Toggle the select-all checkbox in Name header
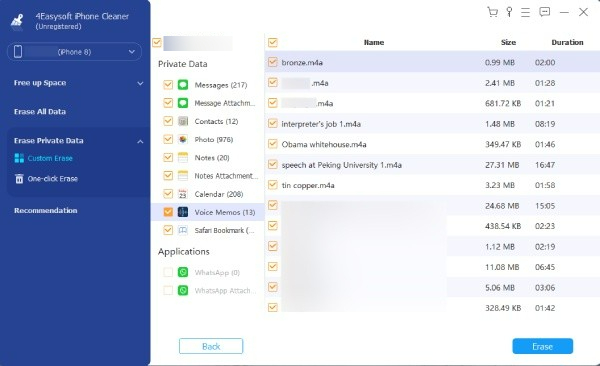 pos(272,42)
